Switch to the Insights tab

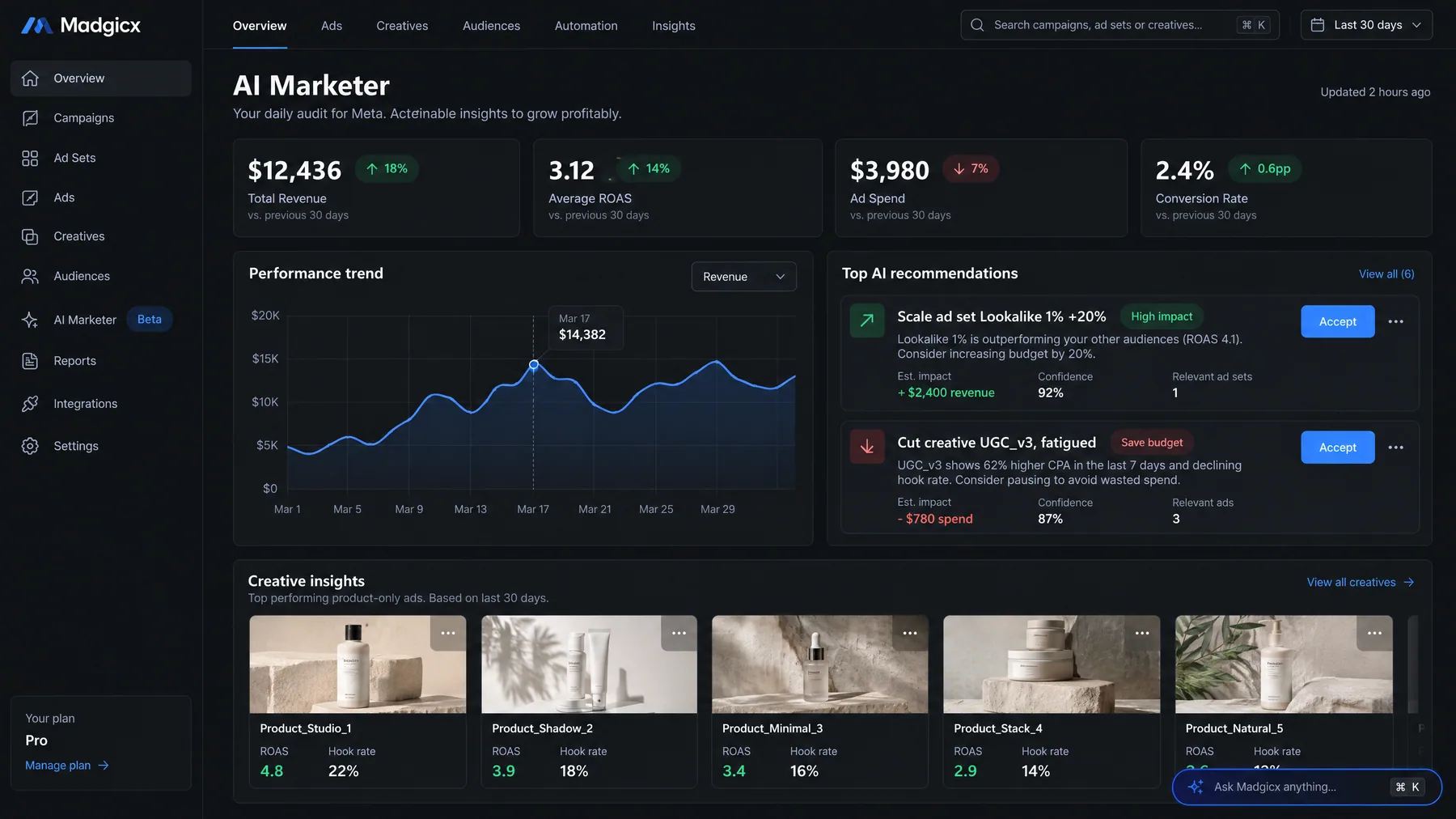point(674,26)
